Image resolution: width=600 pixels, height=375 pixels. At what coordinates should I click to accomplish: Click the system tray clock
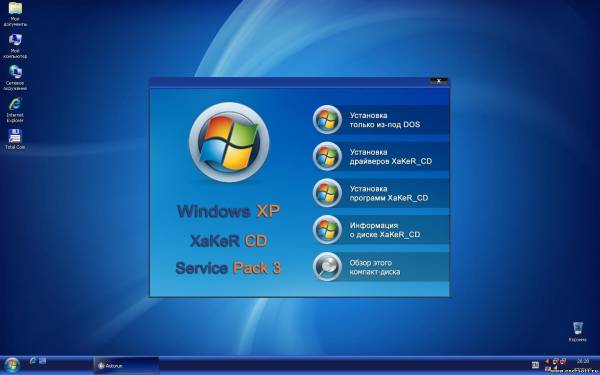pos(582,361)
